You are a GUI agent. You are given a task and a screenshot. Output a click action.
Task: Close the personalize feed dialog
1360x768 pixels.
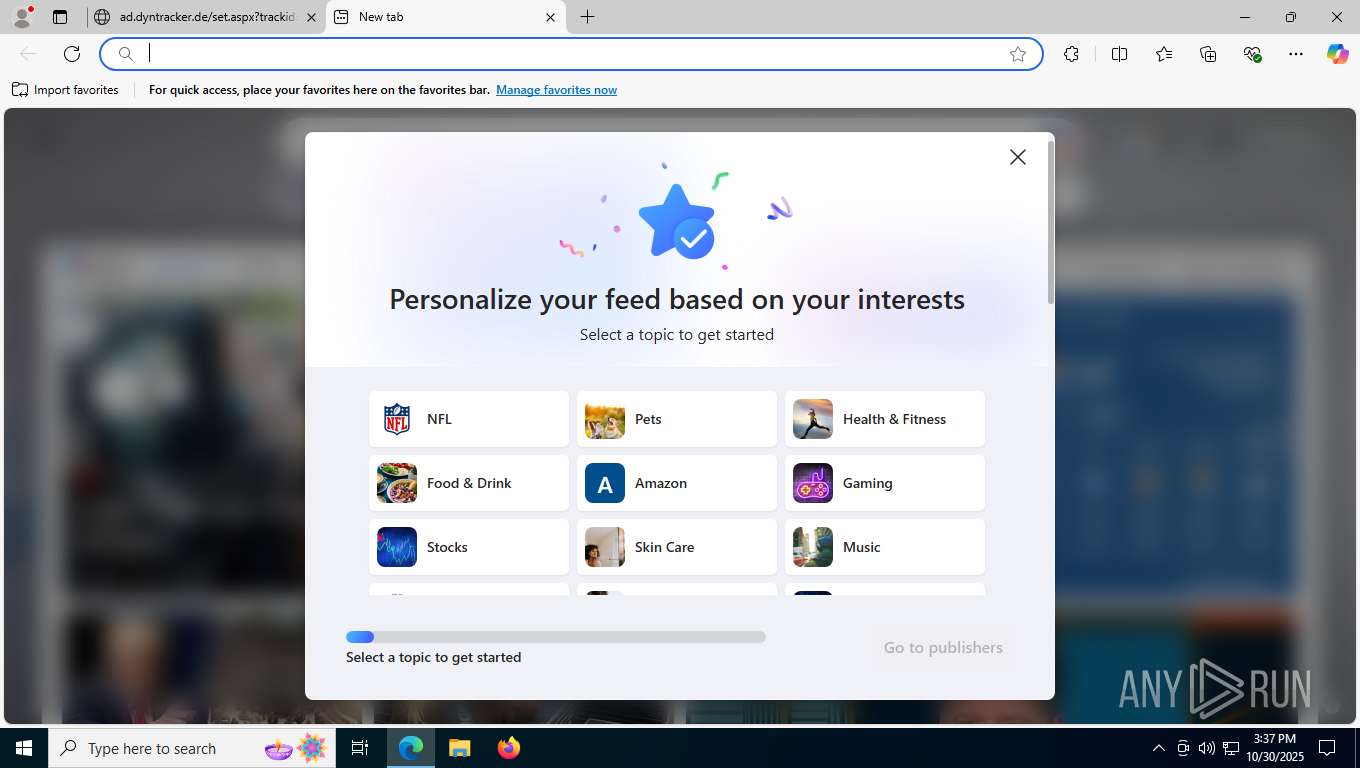(x=1018, y=157)
